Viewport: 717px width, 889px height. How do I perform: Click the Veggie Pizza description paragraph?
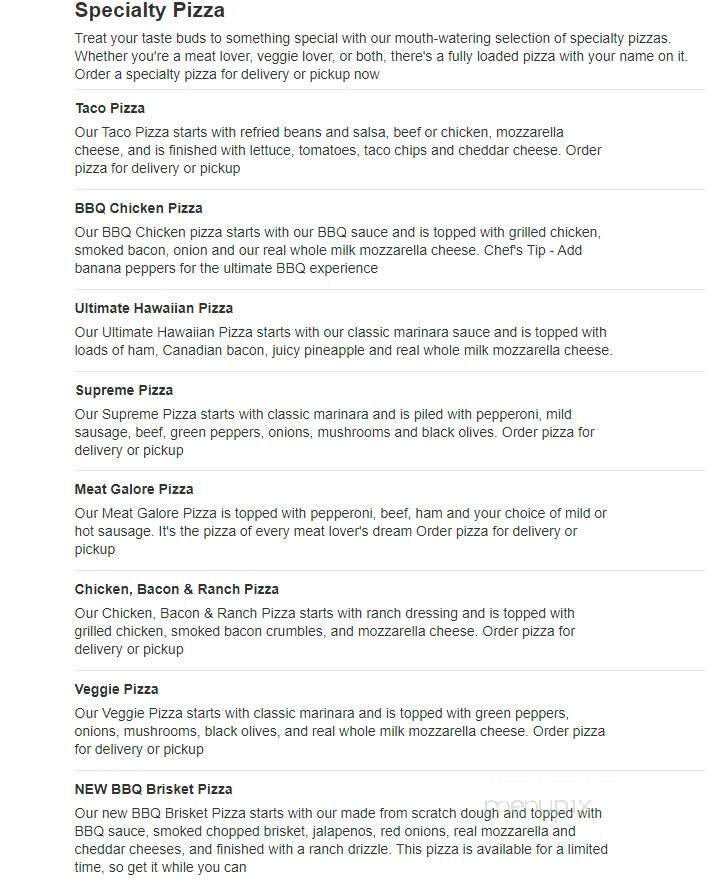tap(339, 731)
